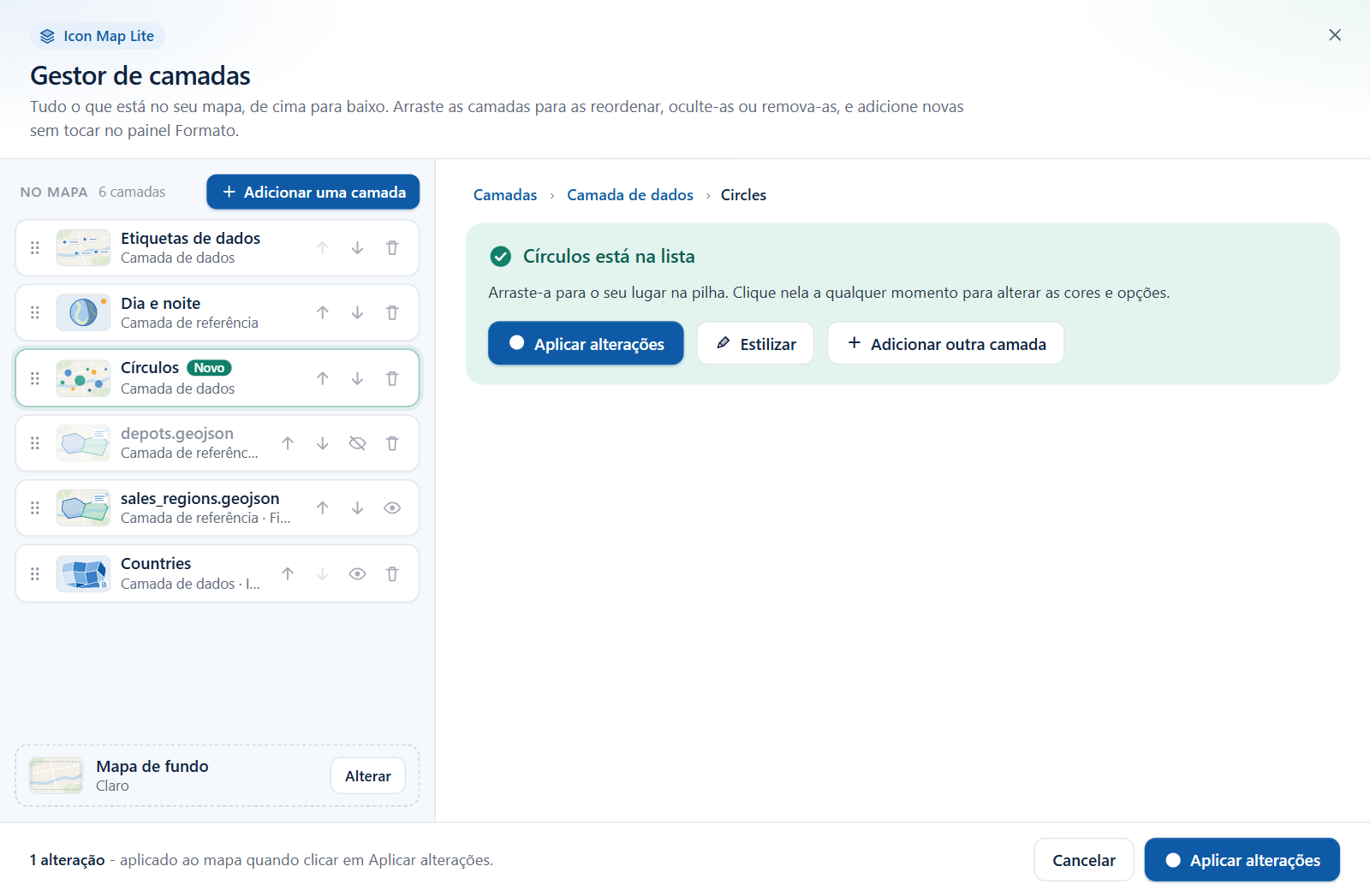Move Dia e noite layer down

(x=357, y=313)
